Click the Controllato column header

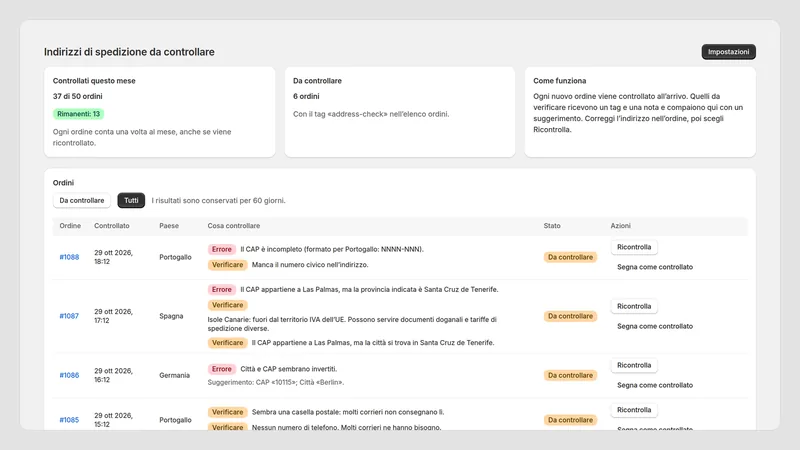[112, 226]
